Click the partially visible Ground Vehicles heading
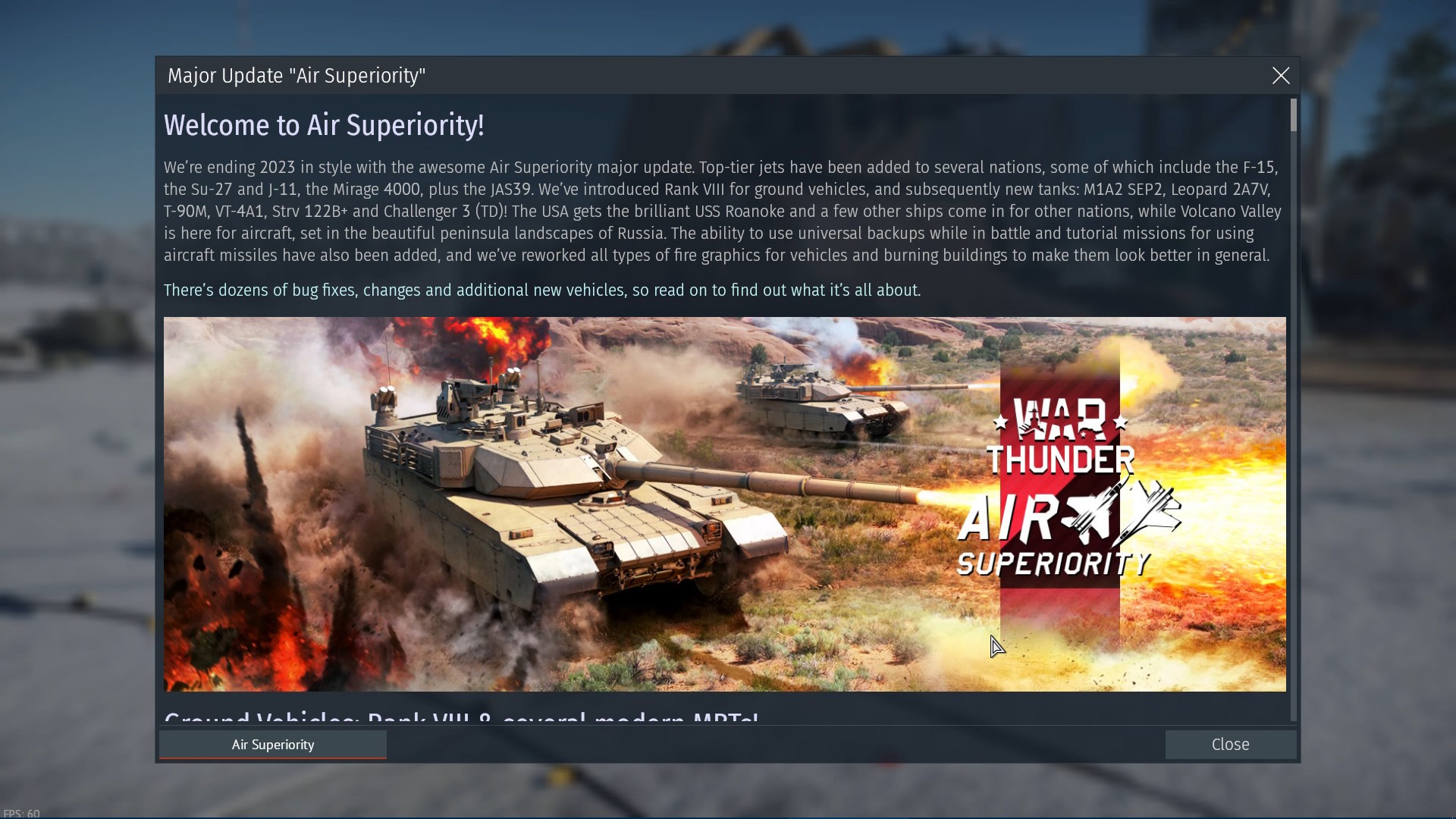The height and width of the screenshot is (819, 1456). (x=461, y=717)
